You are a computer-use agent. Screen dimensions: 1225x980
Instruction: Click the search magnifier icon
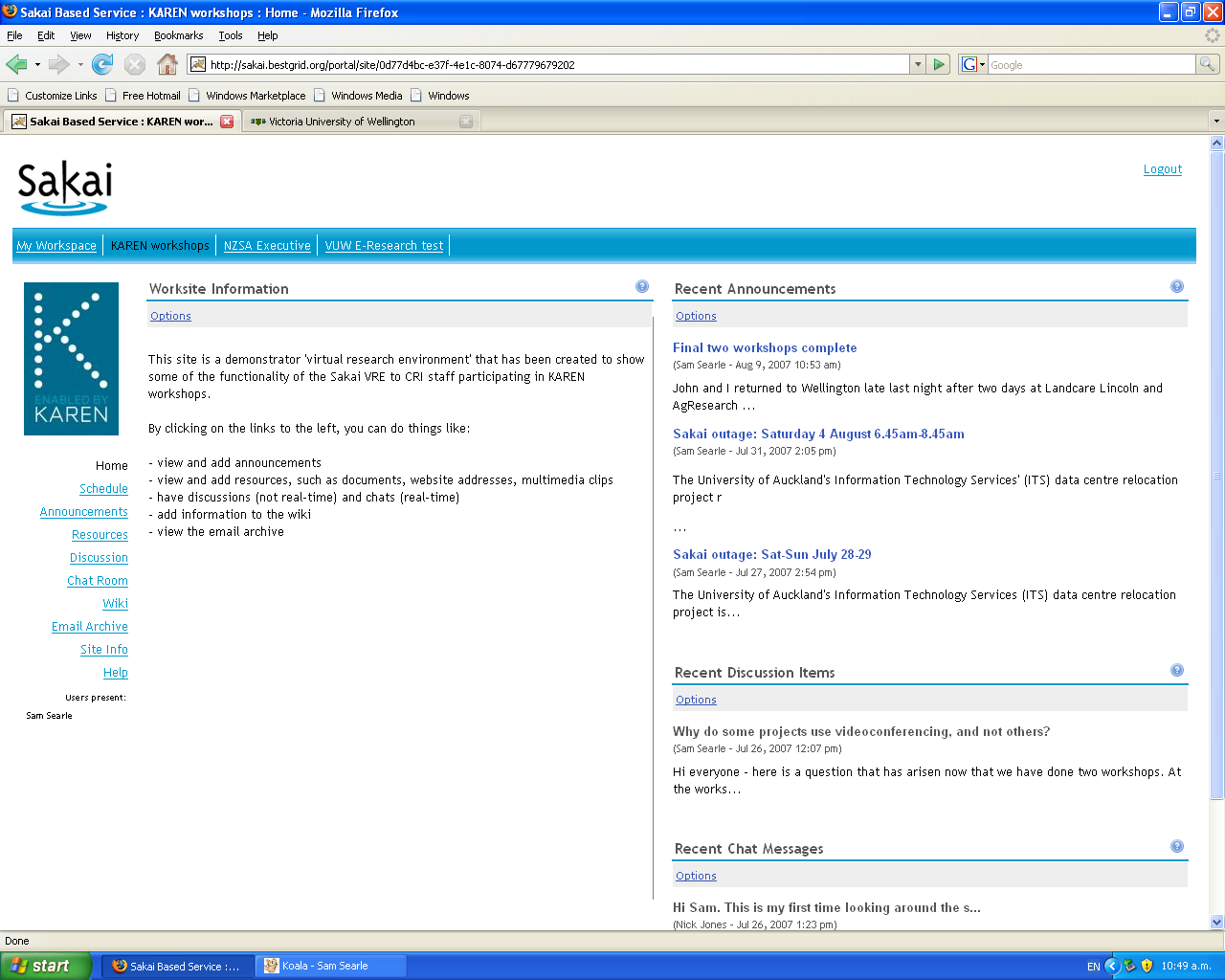pyautogui.click(x=1208, y=64)
